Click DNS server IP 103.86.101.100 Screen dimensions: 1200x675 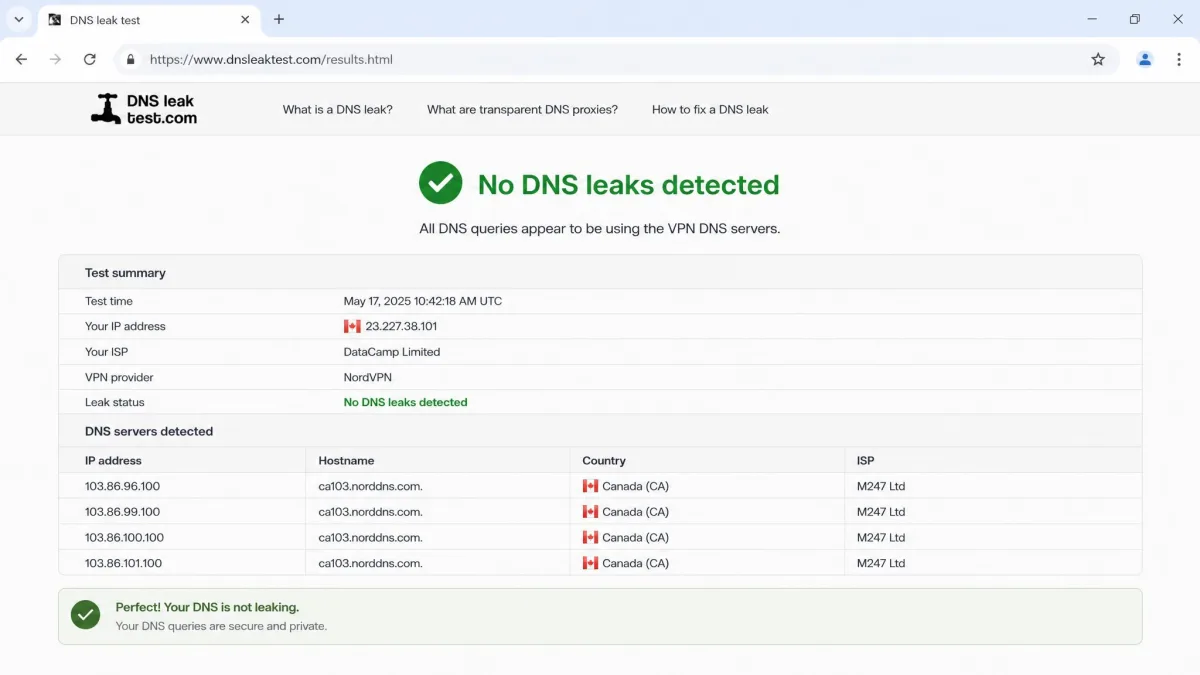coord(123,563)
